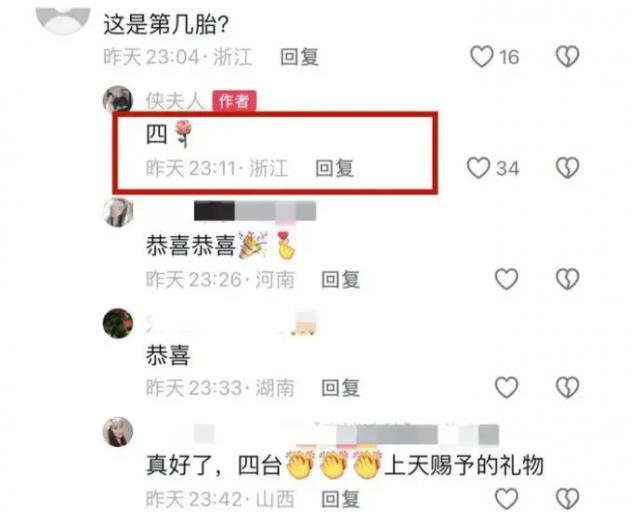
Task: Like the 真好了 comment from 山西
Action: tap(507, 499)
